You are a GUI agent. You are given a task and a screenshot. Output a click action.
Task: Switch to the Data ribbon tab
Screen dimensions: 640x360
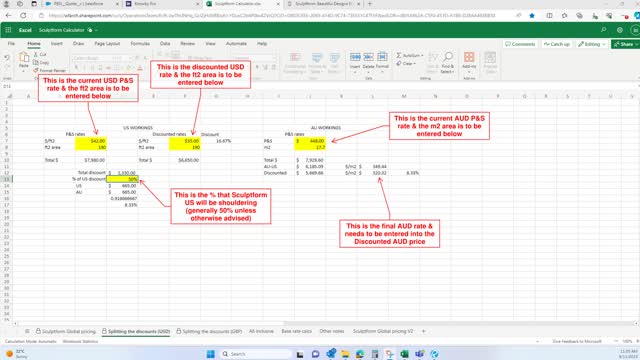pyautogui.click(x=165, y=43)
